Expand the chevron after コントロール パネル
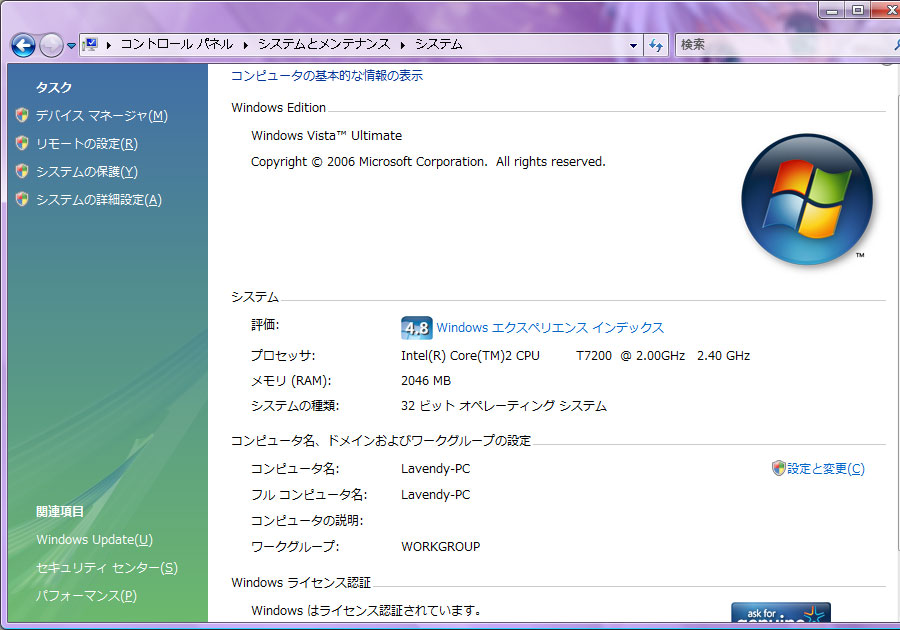Image resolution: width=900 pixels, height=630 pixels. [x=246, y=45]
